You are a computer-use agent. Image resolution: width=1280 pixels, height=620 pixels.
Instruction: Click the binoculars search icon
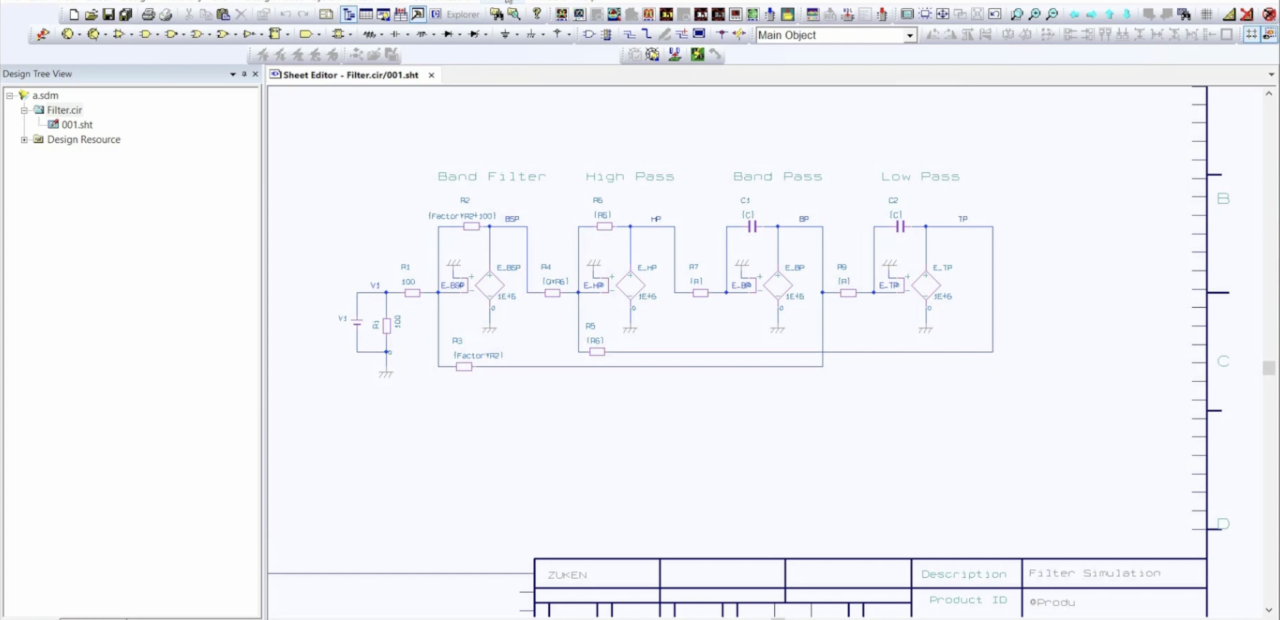(x=496, y=15)
